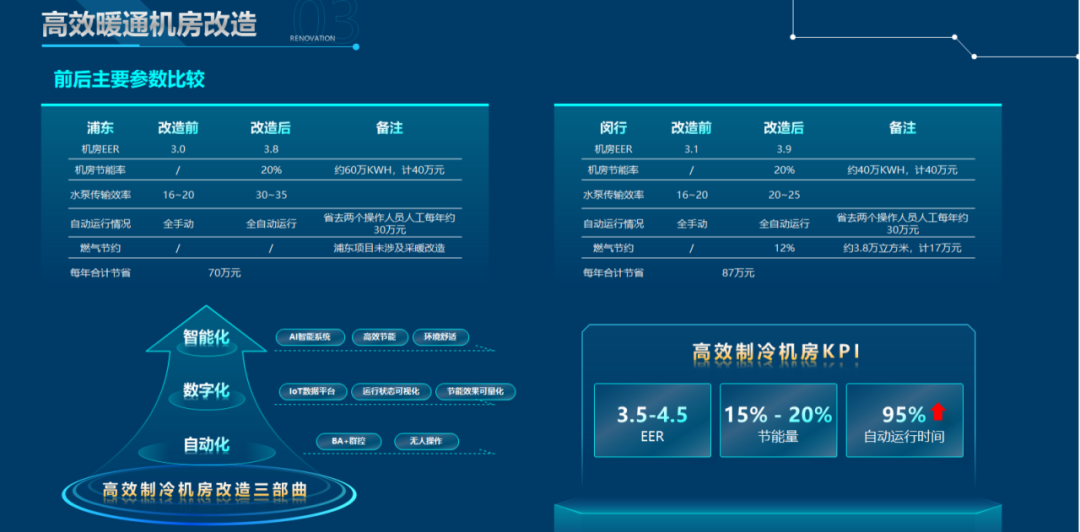This screenshot has width=1080, height=532.
Task: Click the 15% - 20% 节能量 KPI card
Action: pyautogui.click(x=778, y=420)
